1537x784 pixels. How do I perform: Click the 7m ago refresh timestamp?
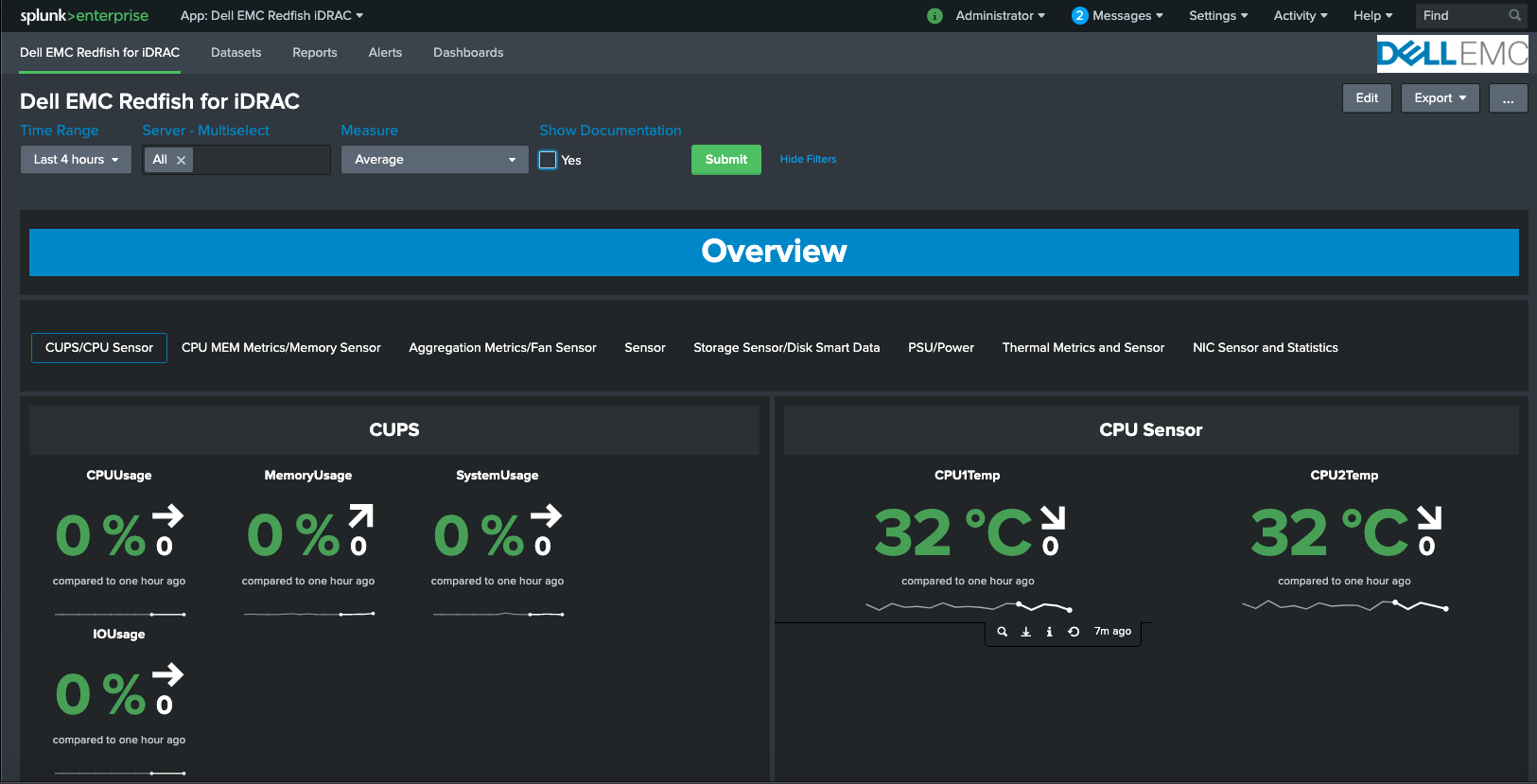[x=1112, y=632]
